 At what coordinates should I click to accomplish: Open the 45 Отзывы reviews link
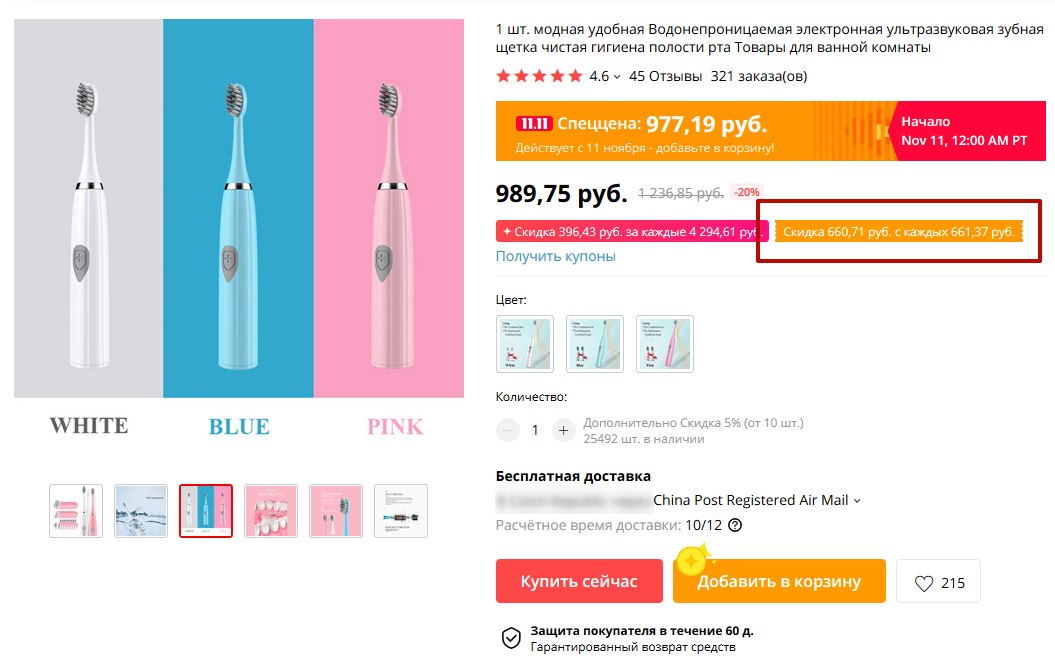click(x=665, y=76)
